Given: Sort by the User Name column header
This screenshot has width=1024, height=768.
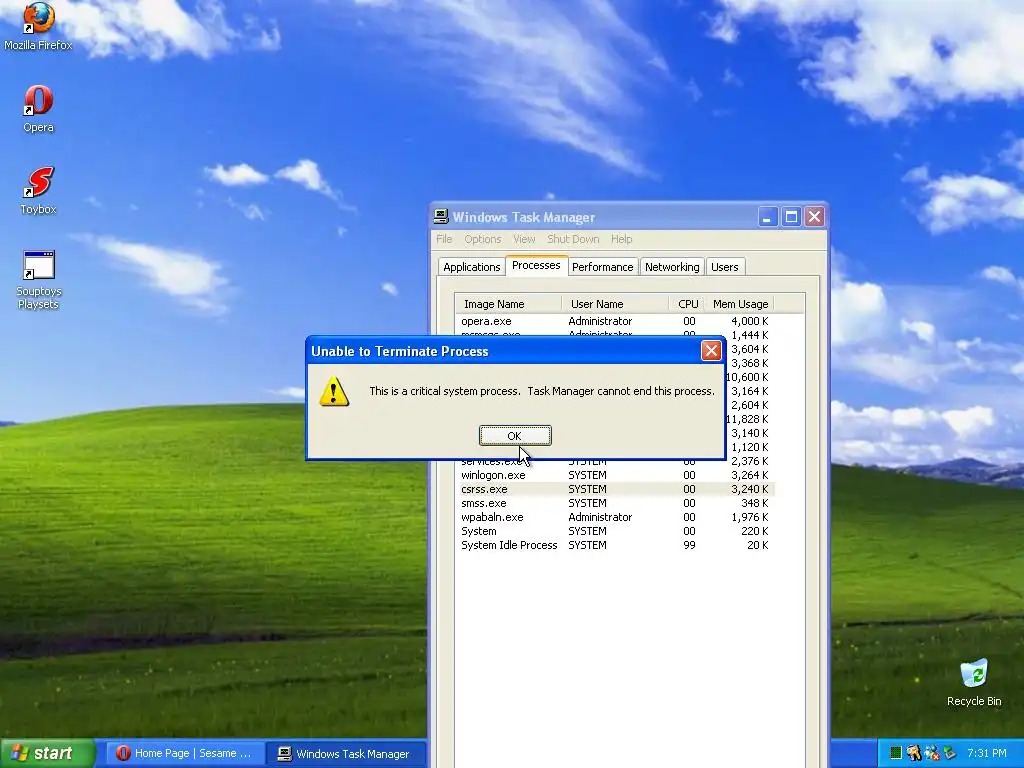Looking at the screenshot, I should 615,304.
